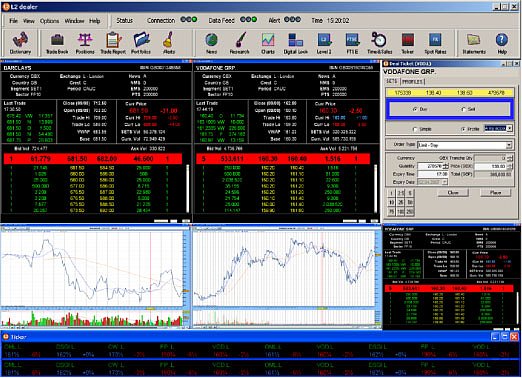This screenshot has height=378, width=522.
Task: Click the Tranche Qty spinner arrows
Action: click(510, 158)
